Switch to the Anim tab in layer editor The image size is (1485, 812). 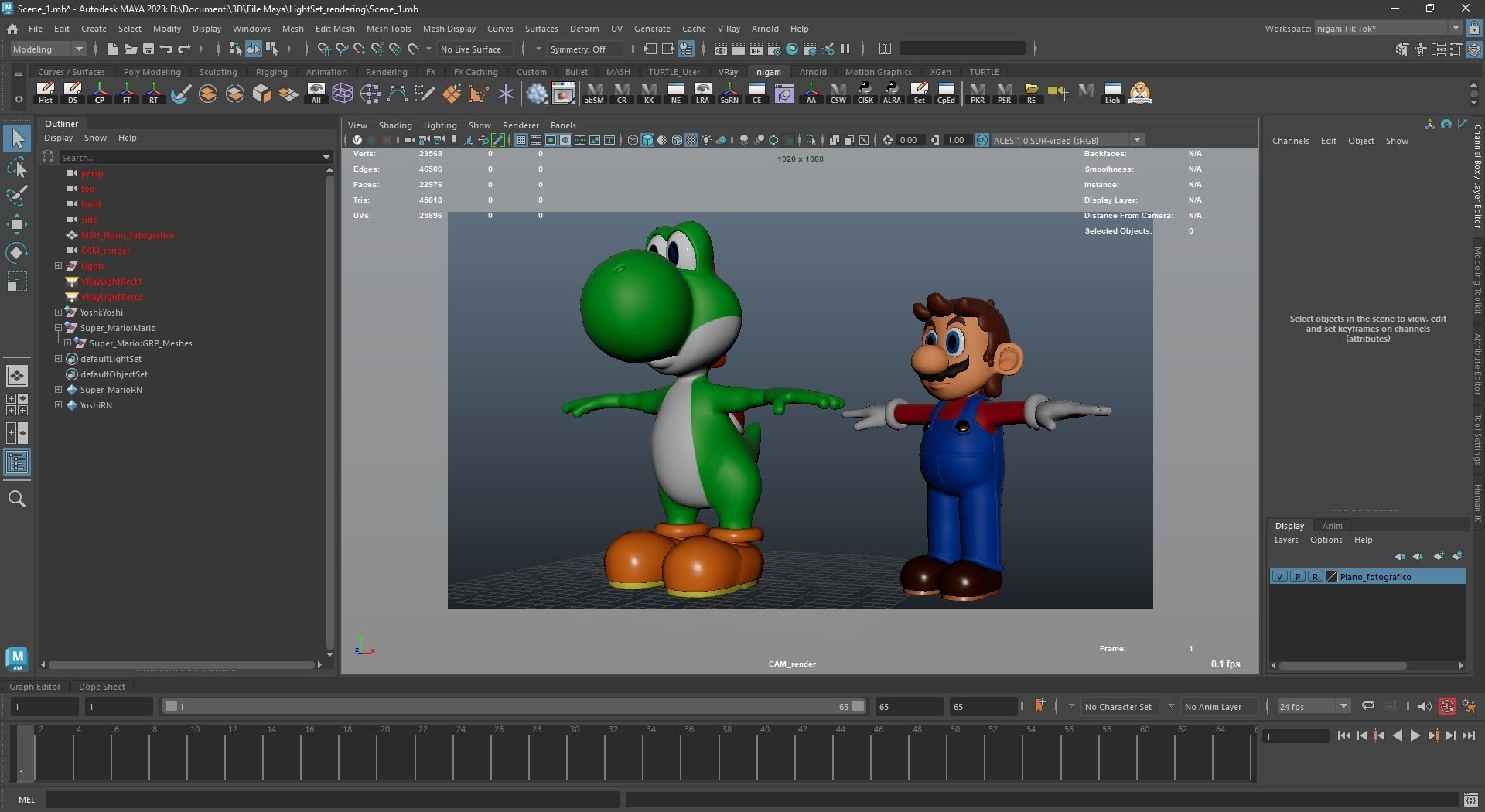1332,526
